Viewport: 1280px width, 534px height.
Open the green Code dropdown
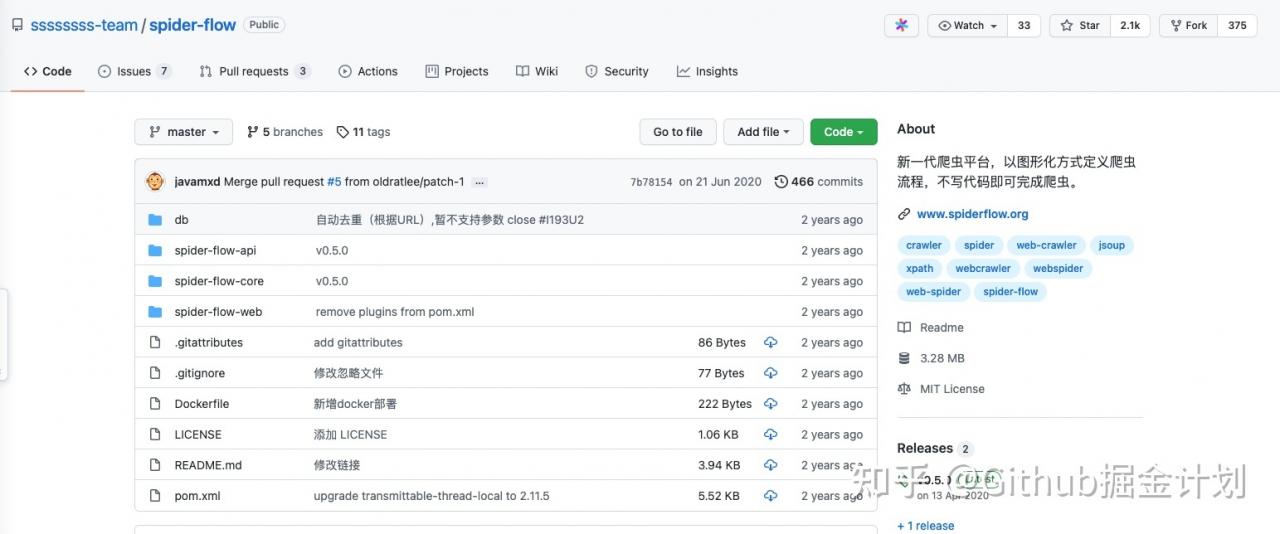[844, 132]
